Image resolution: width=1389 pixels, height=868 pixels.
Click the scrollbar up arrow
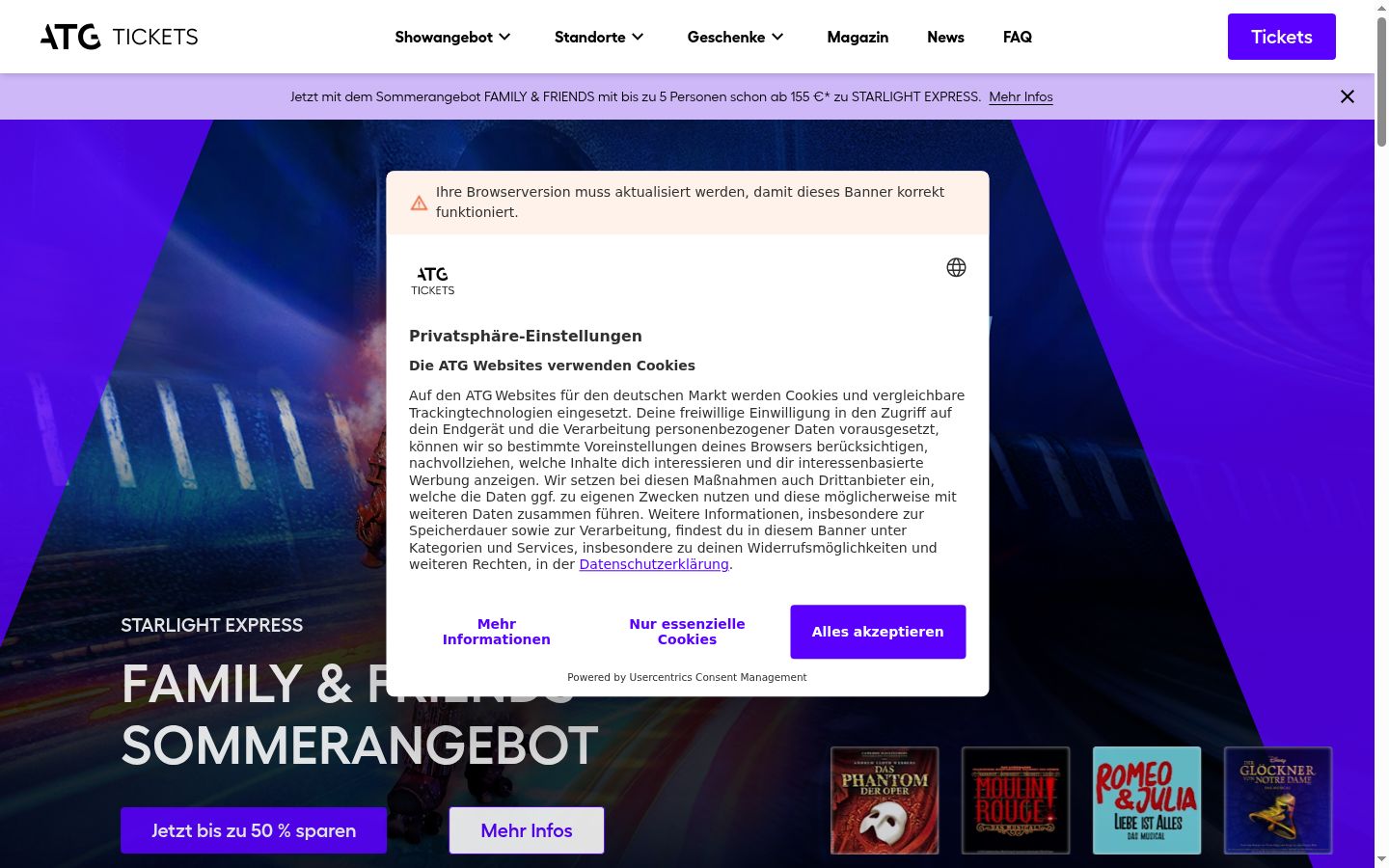click(1381, 8)
